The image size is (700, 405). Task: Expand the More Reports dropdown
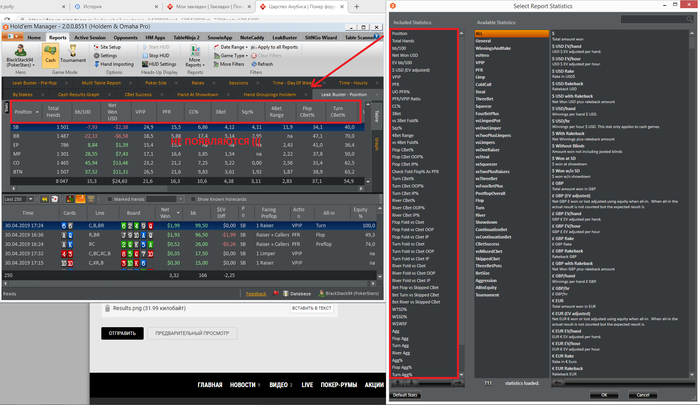(195, 56)
